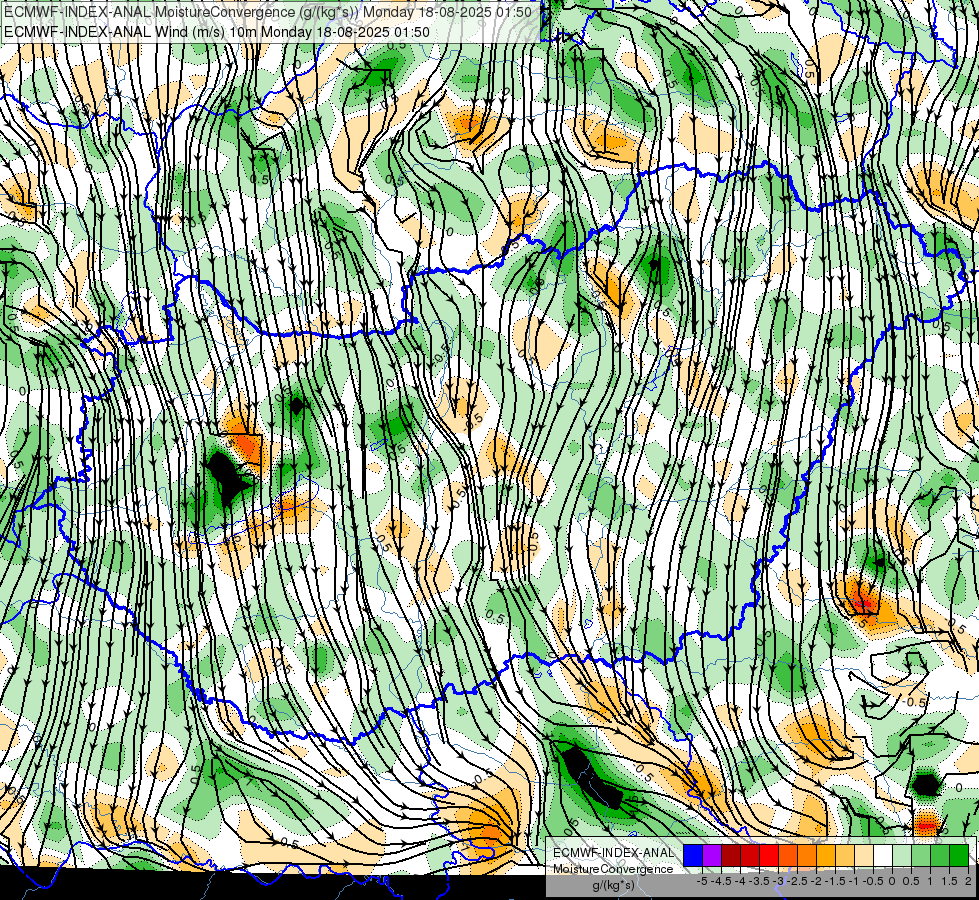This screenshot has width=979, height=900.
Task: Click the g/(kg*s) unit label in the legend
Action: (613, 885)
